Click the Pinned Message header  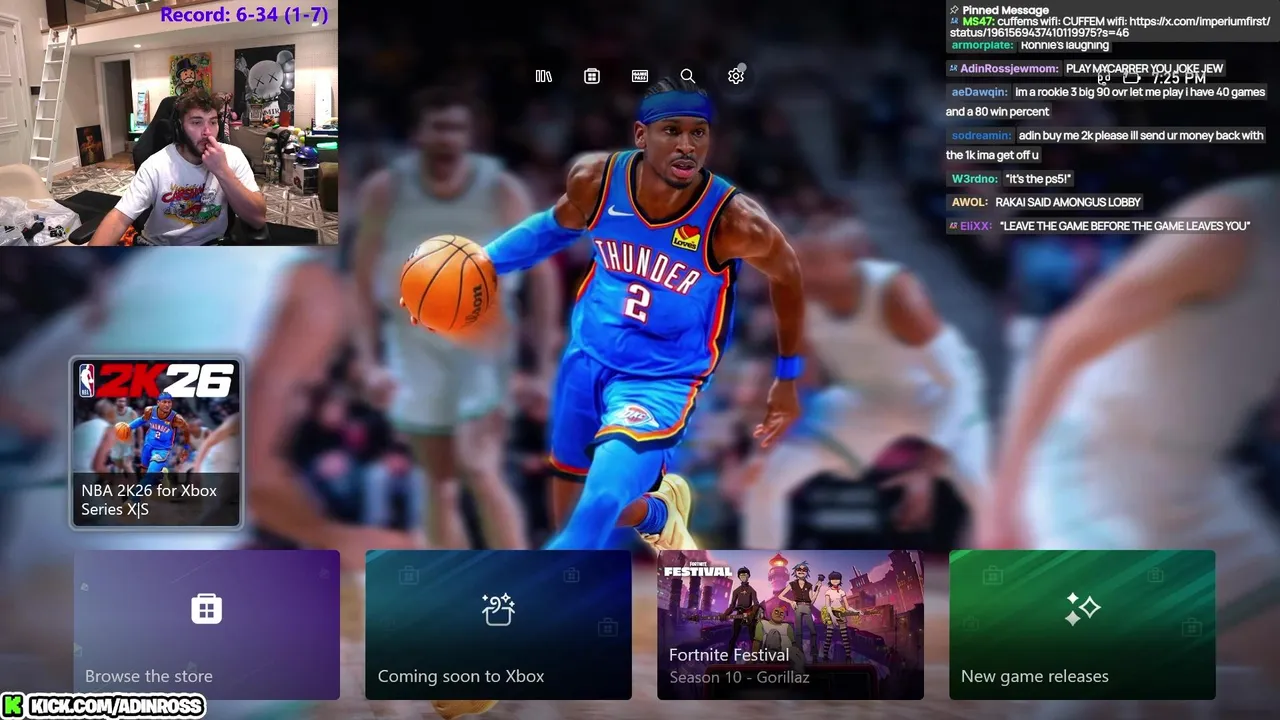click(1005, 10)
